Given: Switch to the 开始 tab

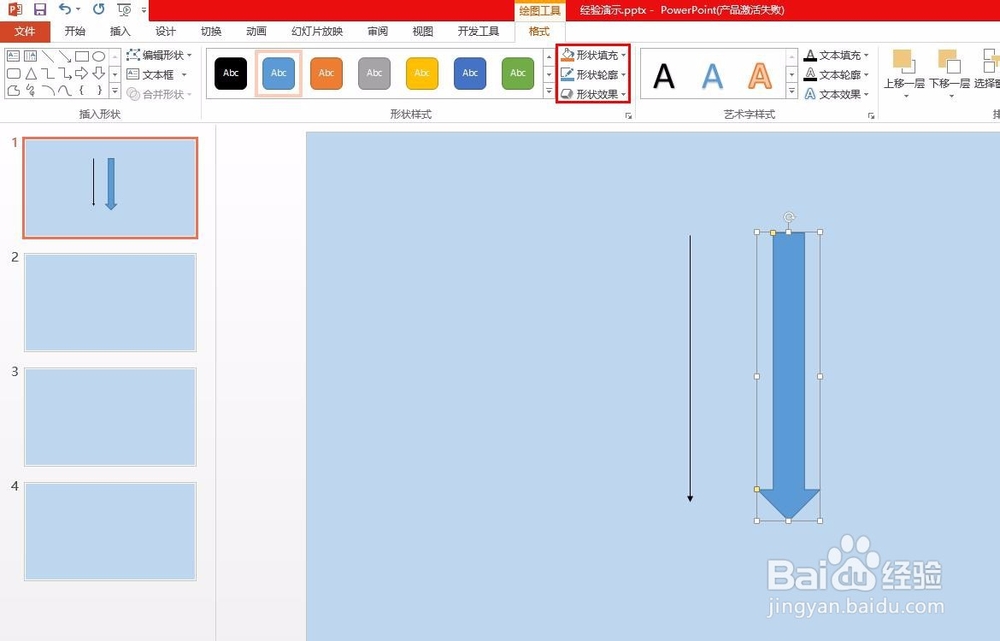Looking at the screenshot, I should [75, 31].
